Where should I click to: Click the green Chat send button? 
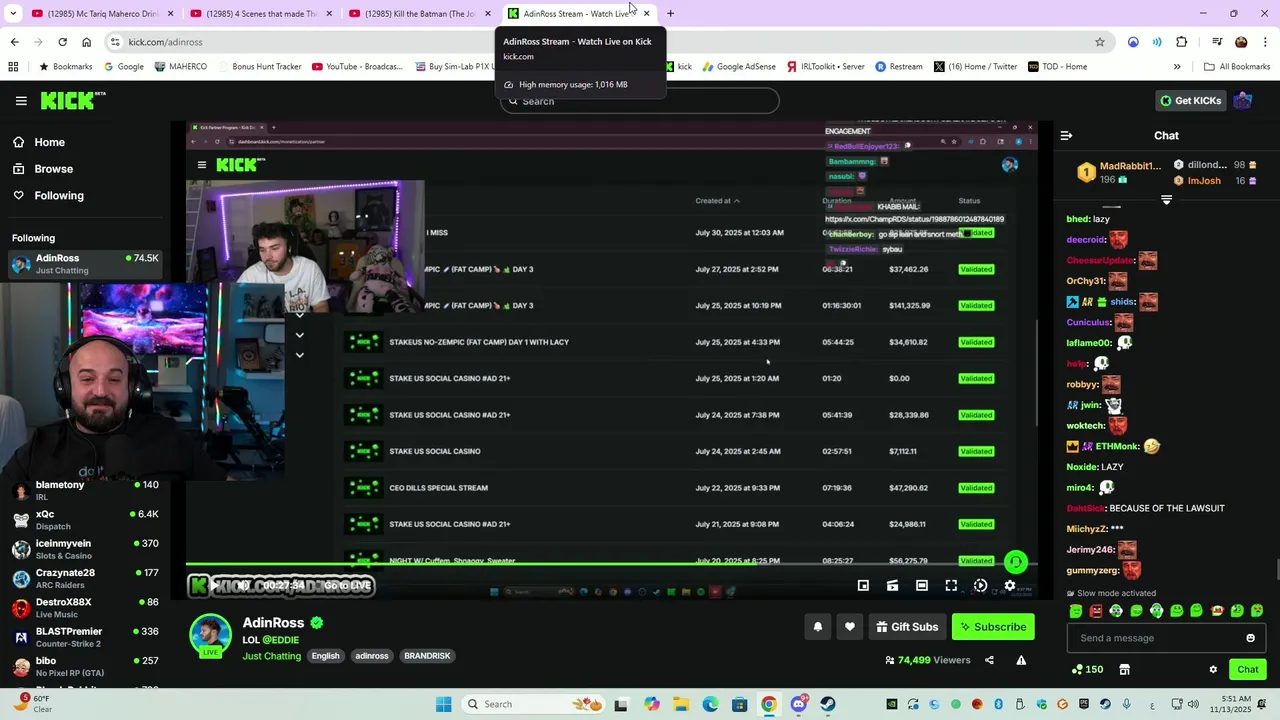click(x=1247, y=669)
